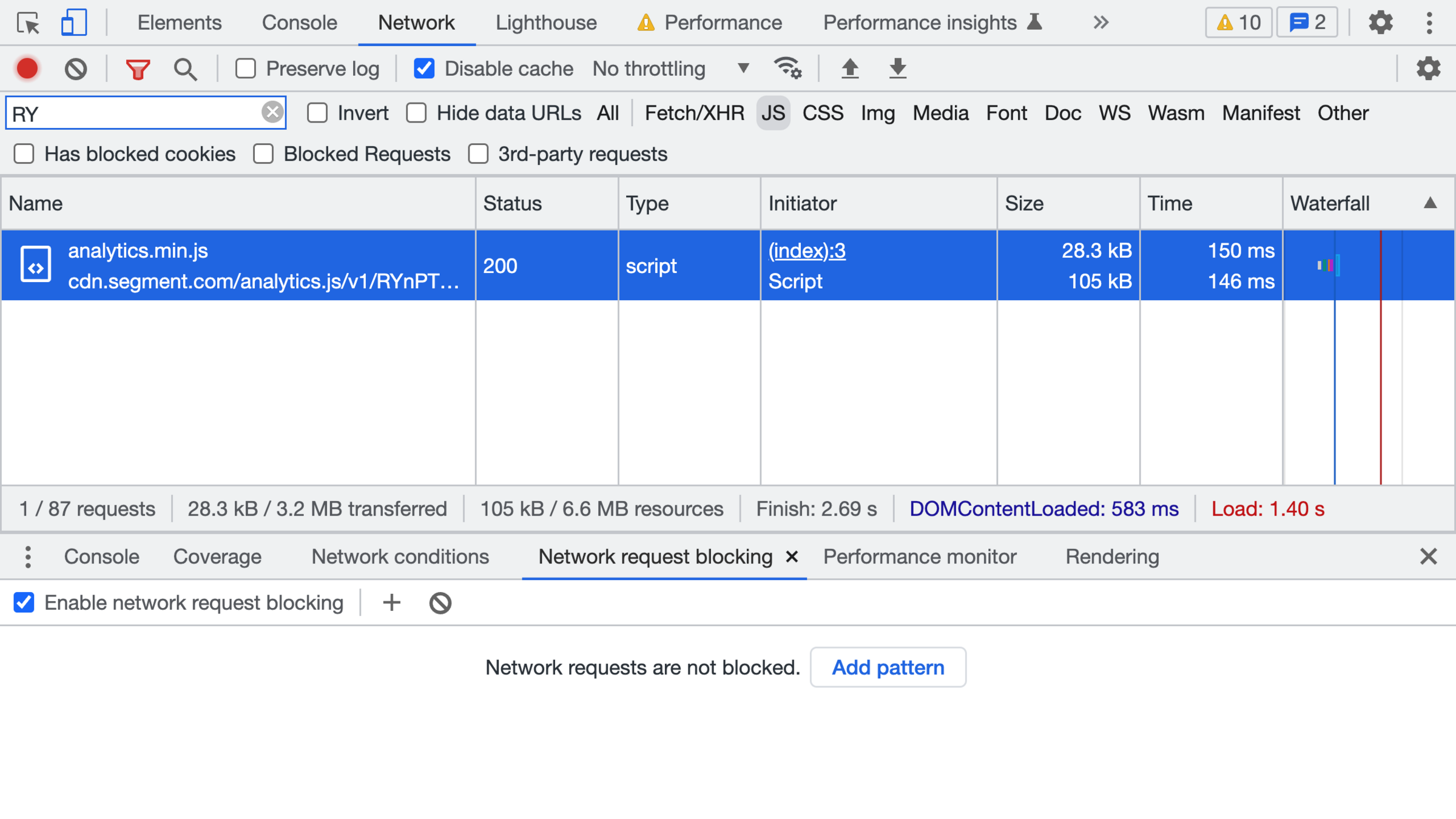Disable Enable network request blocking checkbox
This screenshot has width=1456, height=819.
point(24,602)
